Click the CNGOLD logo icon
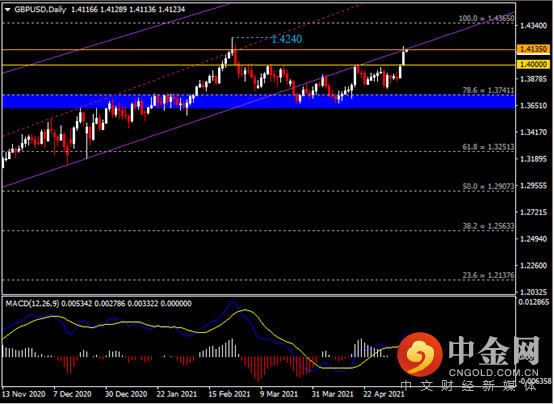Screen dimensions: 554x404 click(x=420, y=354)
